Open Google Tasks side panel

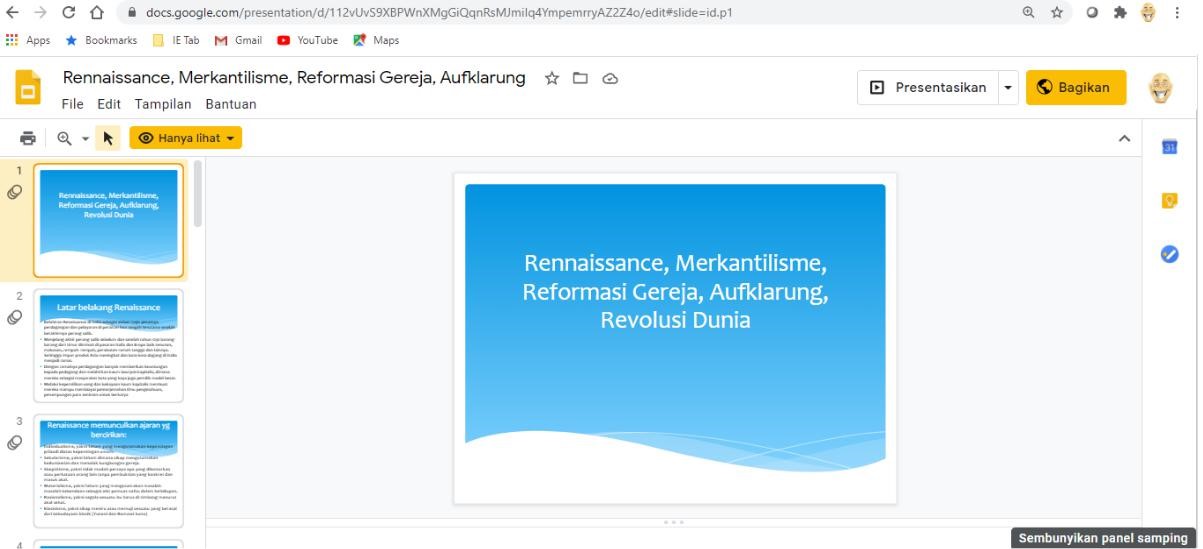click(x=1169, y=254)
